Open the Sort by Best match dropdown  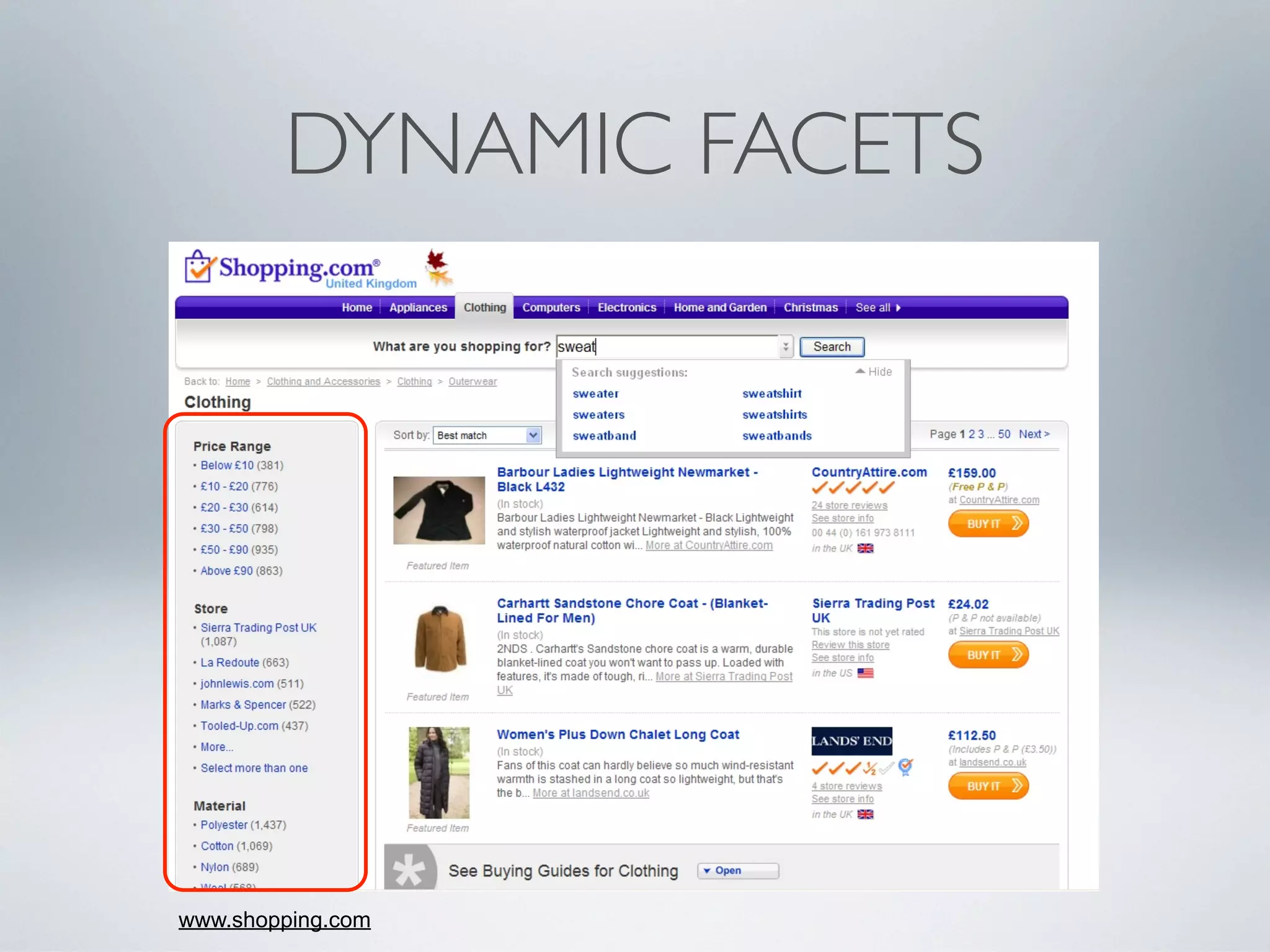click(x=487, y=435)
